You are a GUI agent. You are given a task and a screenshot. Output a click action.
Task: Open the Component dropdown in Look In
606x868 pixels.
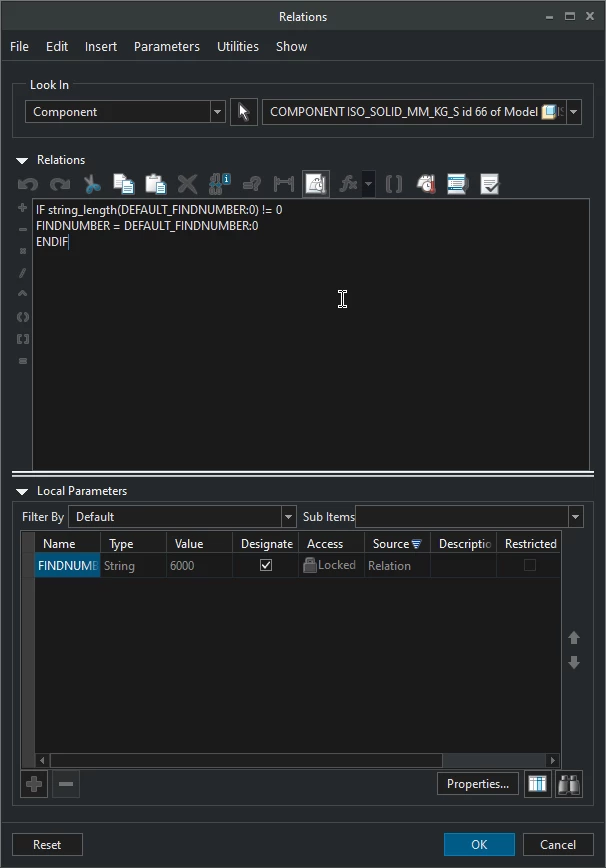point(217,112)
